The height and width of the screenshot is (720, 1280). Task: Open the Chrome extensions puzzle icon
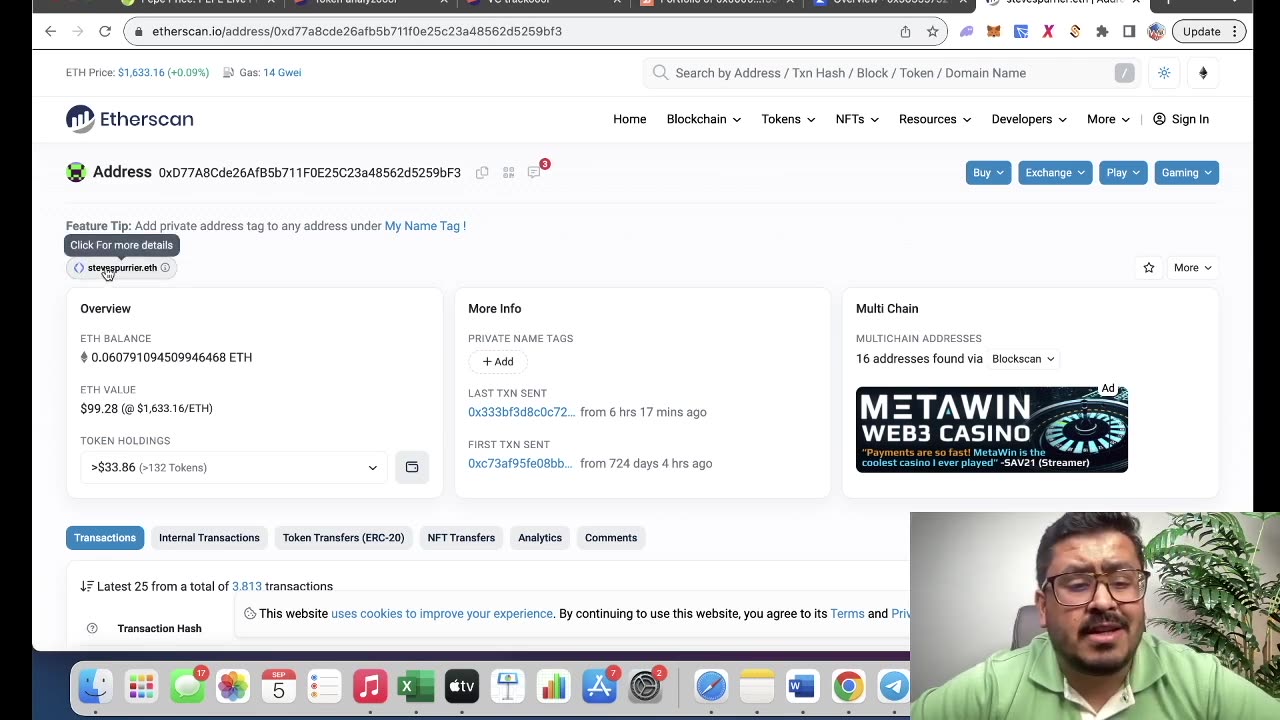click(1102, 31)
